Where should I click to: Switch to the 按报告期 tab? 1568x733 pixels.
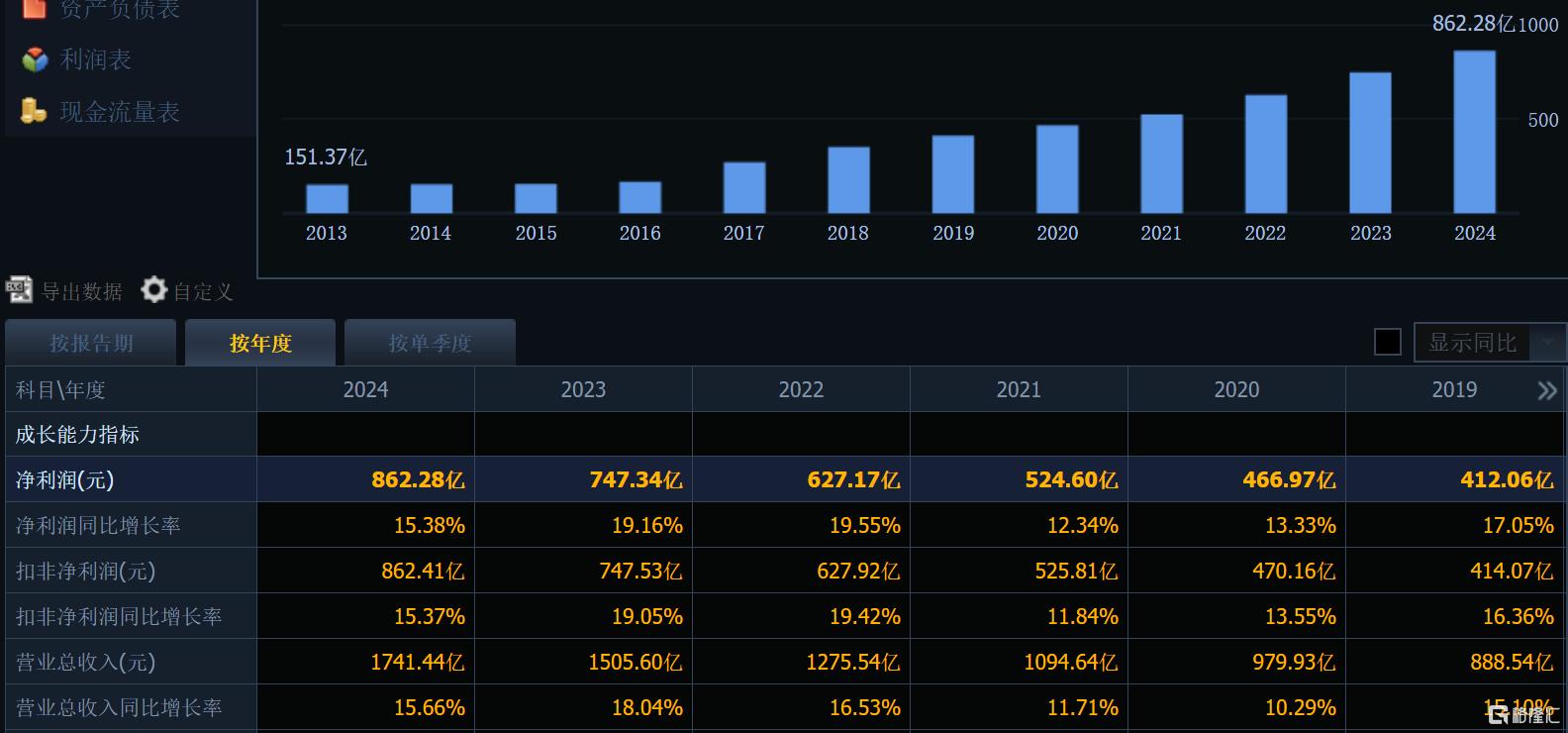tap(91, 344)
